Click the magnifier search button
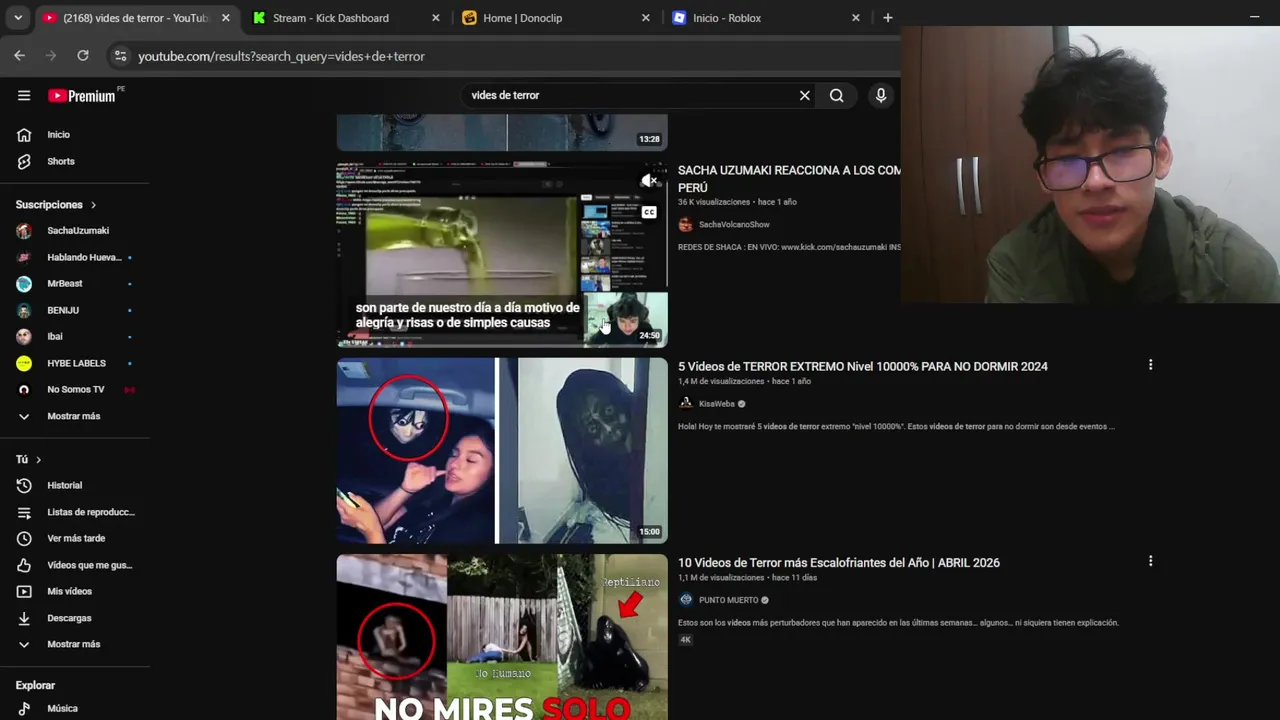 [x=837, y=95]
